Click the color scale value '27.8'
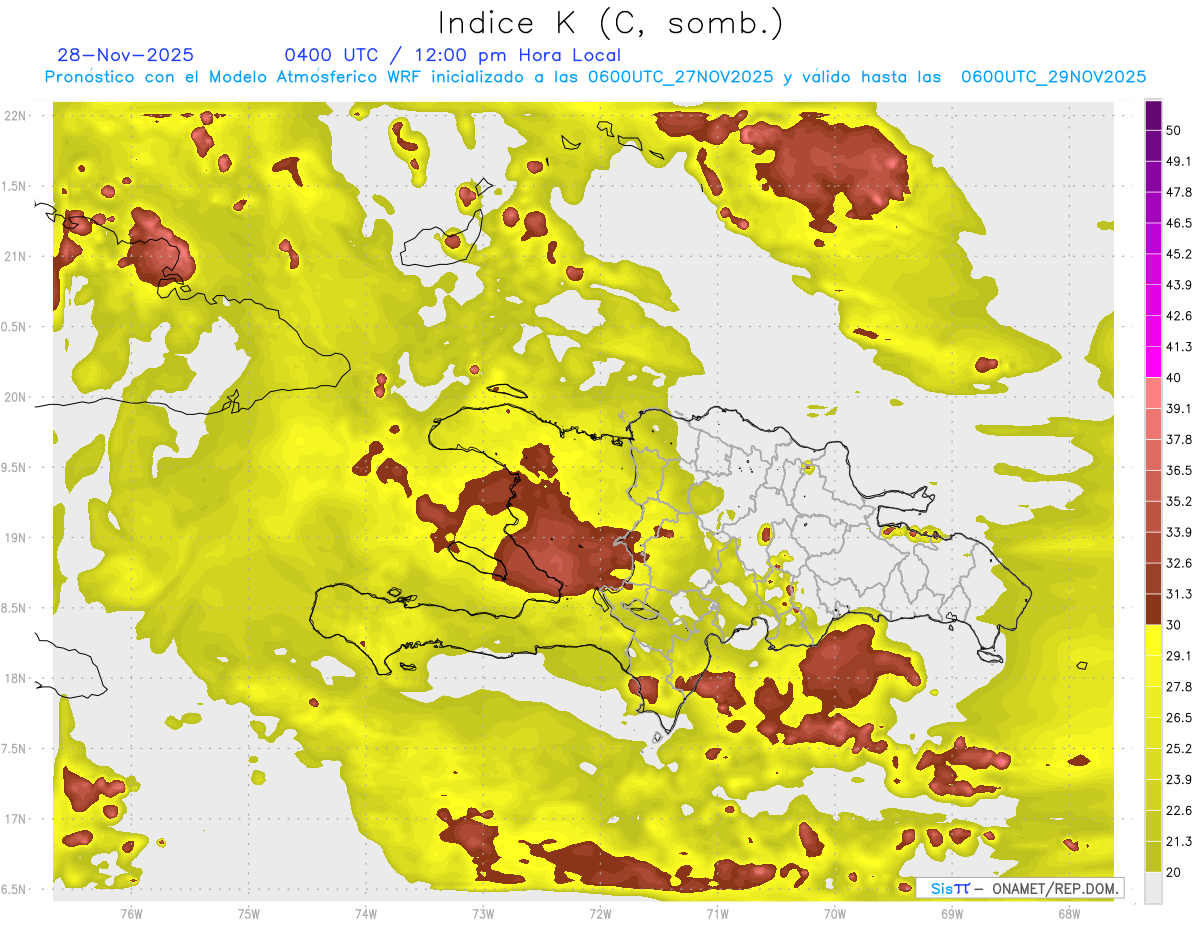Screen dimensions: 1200x927 1179,687
